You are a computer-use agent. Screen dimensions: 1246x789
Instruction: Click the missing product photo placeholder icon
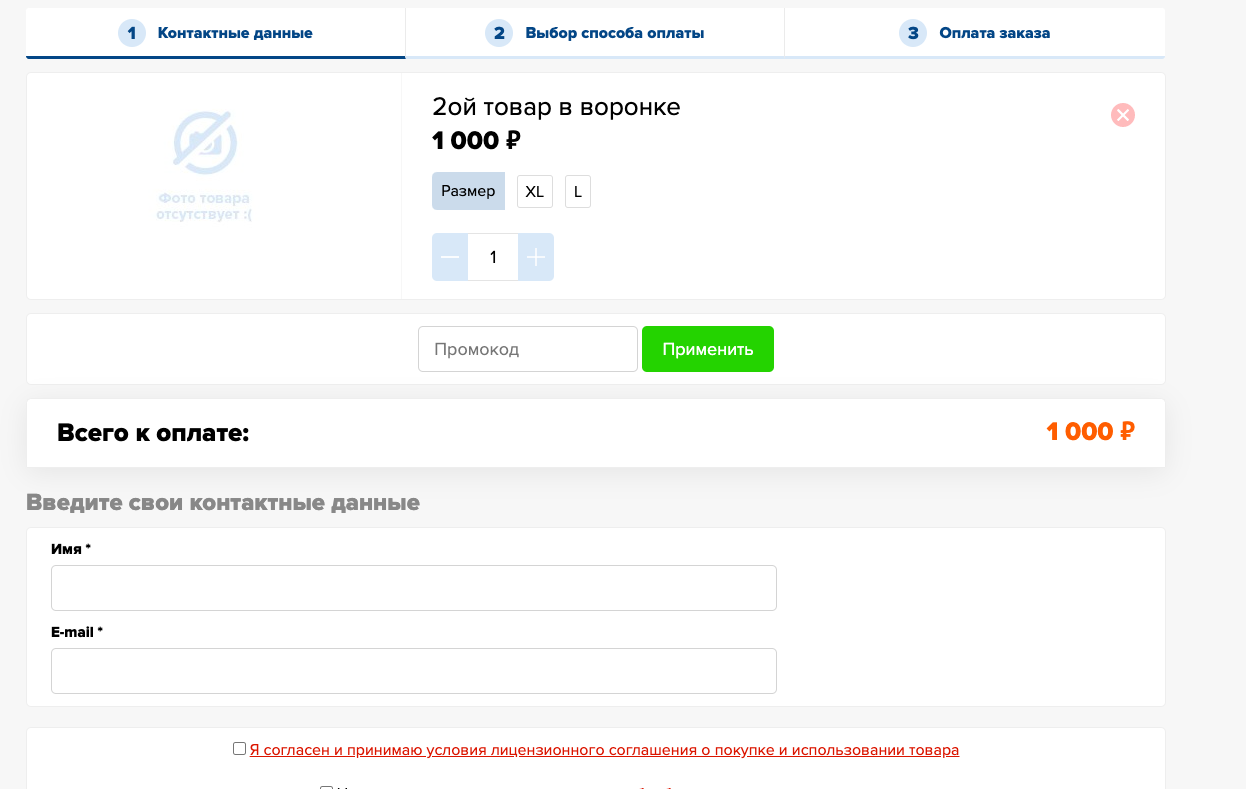[x=204, y=143]
